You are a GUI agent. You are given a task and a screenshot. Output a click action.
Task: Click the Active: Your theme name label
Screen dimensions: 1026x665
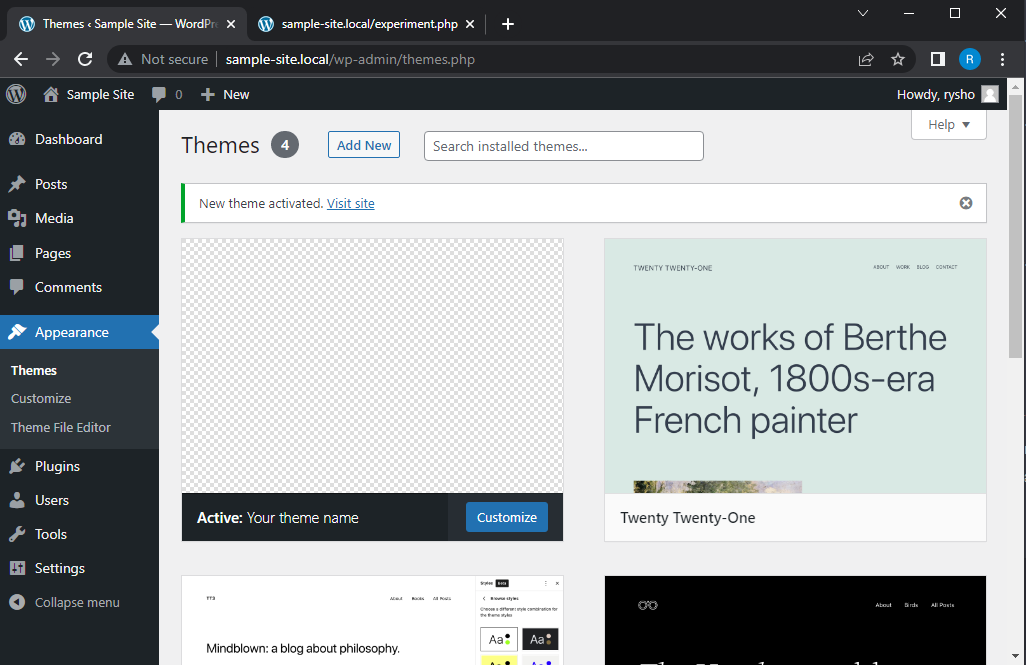[x=277, y=518]
